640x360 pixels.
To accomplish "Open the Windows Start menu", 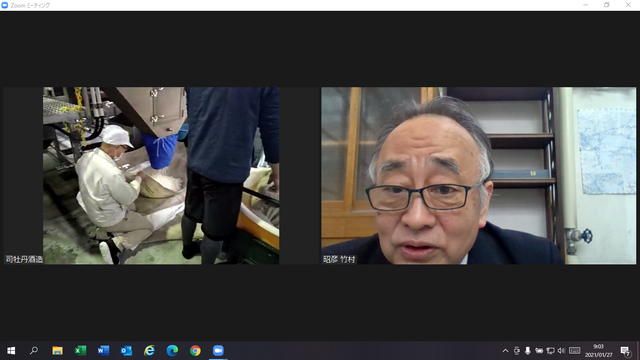I will [11, 351].
